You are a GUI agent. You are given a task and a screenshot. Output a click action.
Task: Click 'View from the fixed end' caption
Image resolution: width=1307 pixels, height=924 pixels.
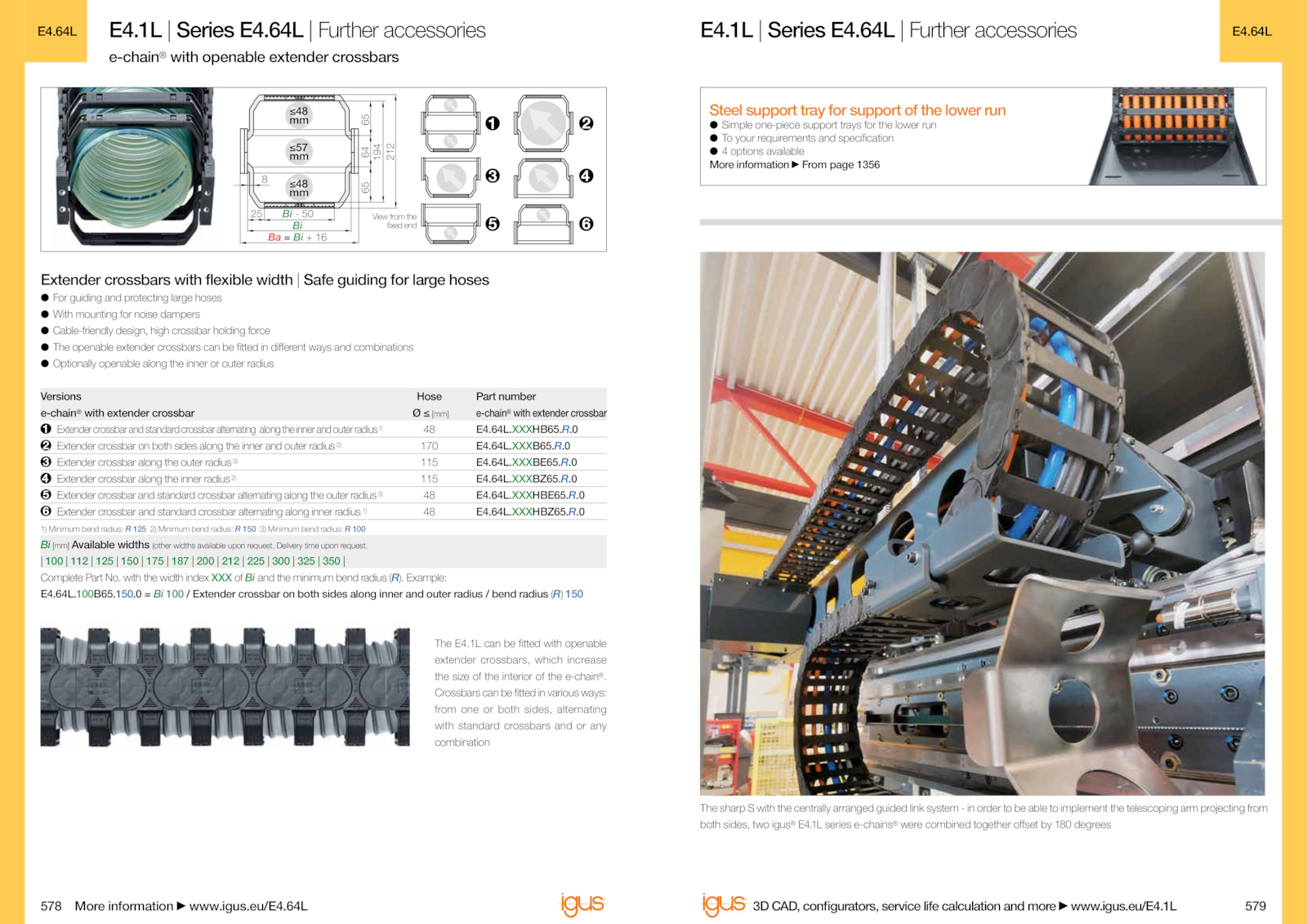tap(395, 221)
